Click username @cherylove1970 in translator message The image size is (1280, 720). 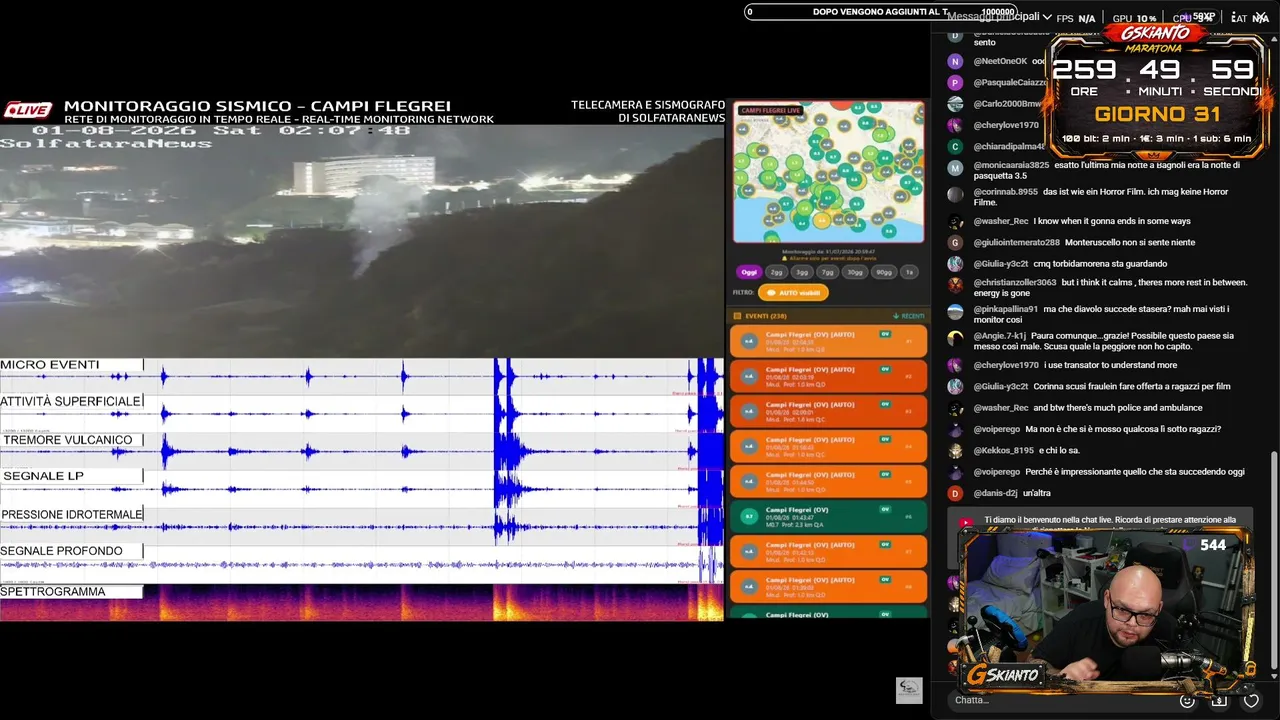(1006, 365)
